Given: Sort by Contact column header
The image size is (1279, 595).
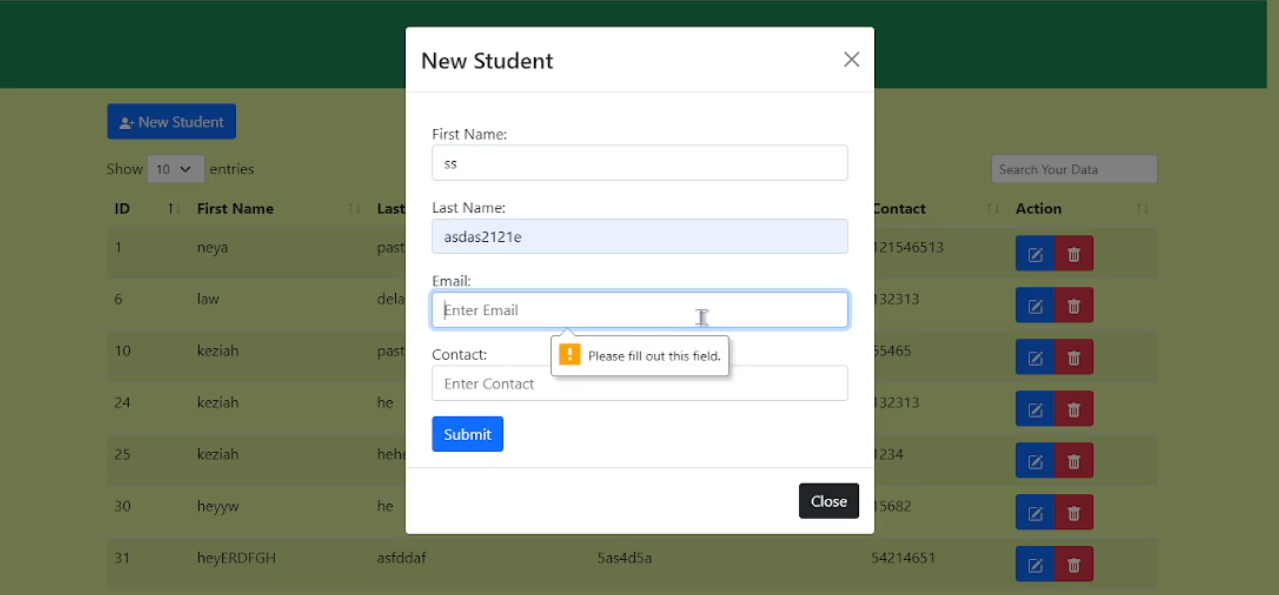Looking at the screenshot, I should [899, 209].
